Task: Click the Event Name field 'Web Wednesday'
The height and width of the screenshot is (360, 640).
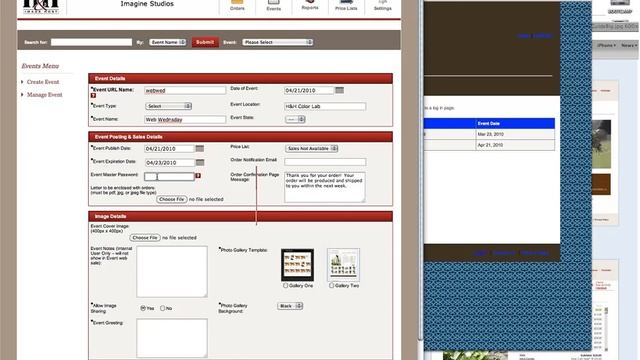Action: [185, 120]
